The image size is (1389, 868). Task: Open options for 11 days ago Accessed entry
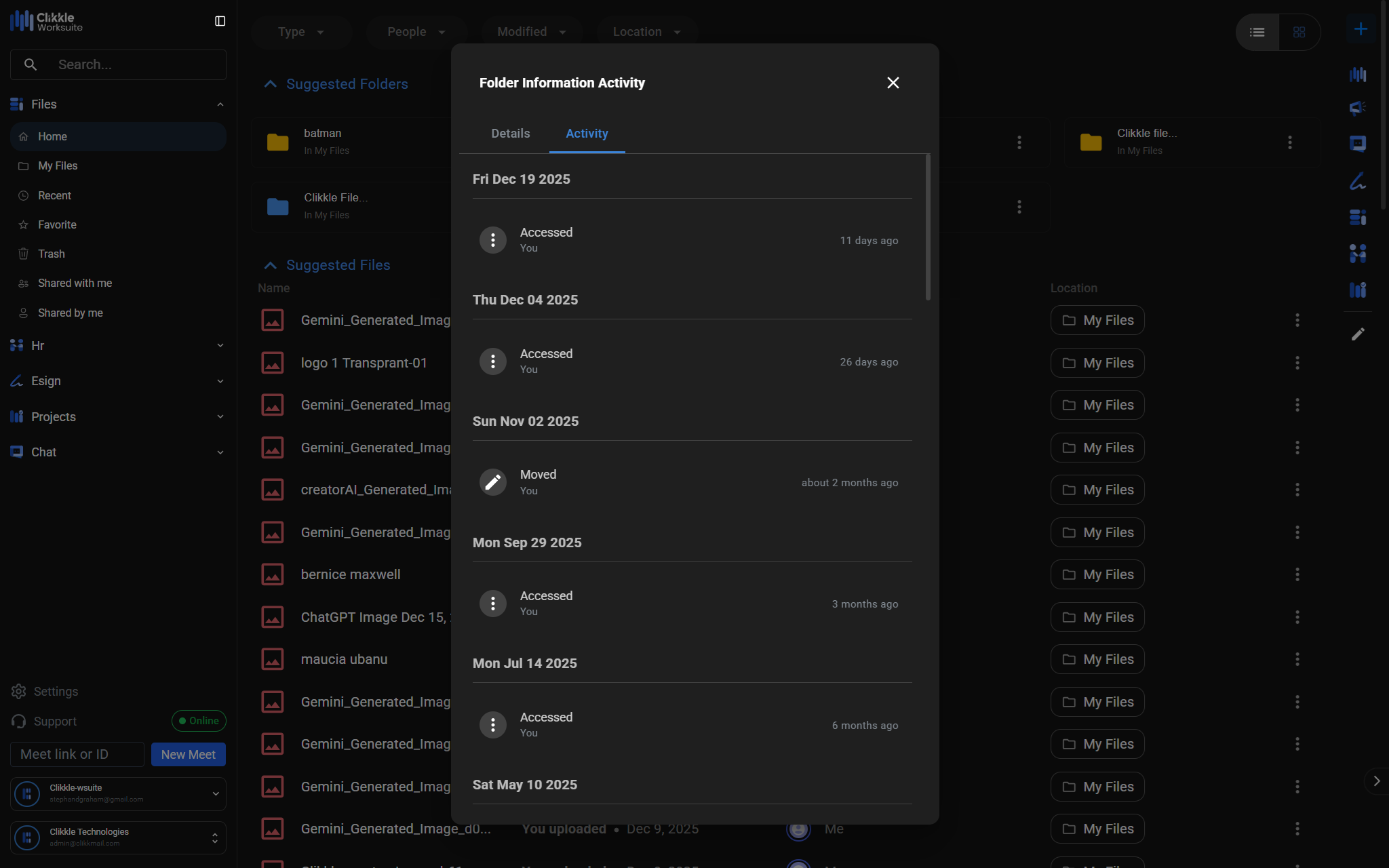tap(492, 240)
